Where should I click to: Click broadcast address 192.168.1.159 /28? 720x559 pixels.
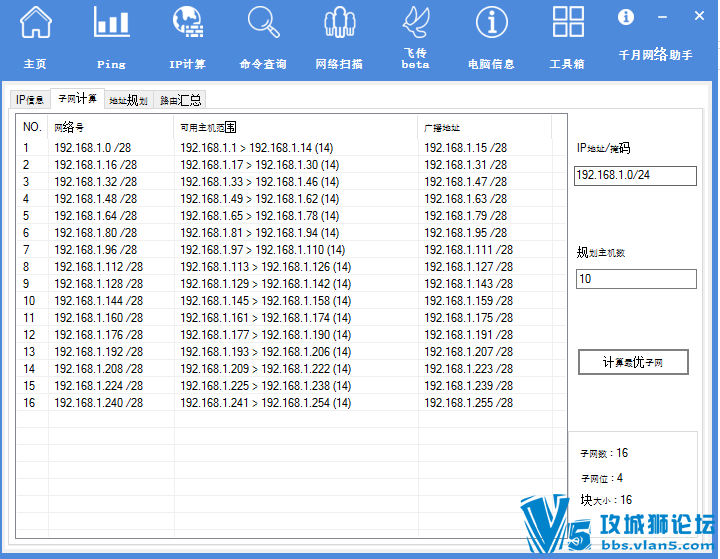pyautogui.click(x=469, y=301)
